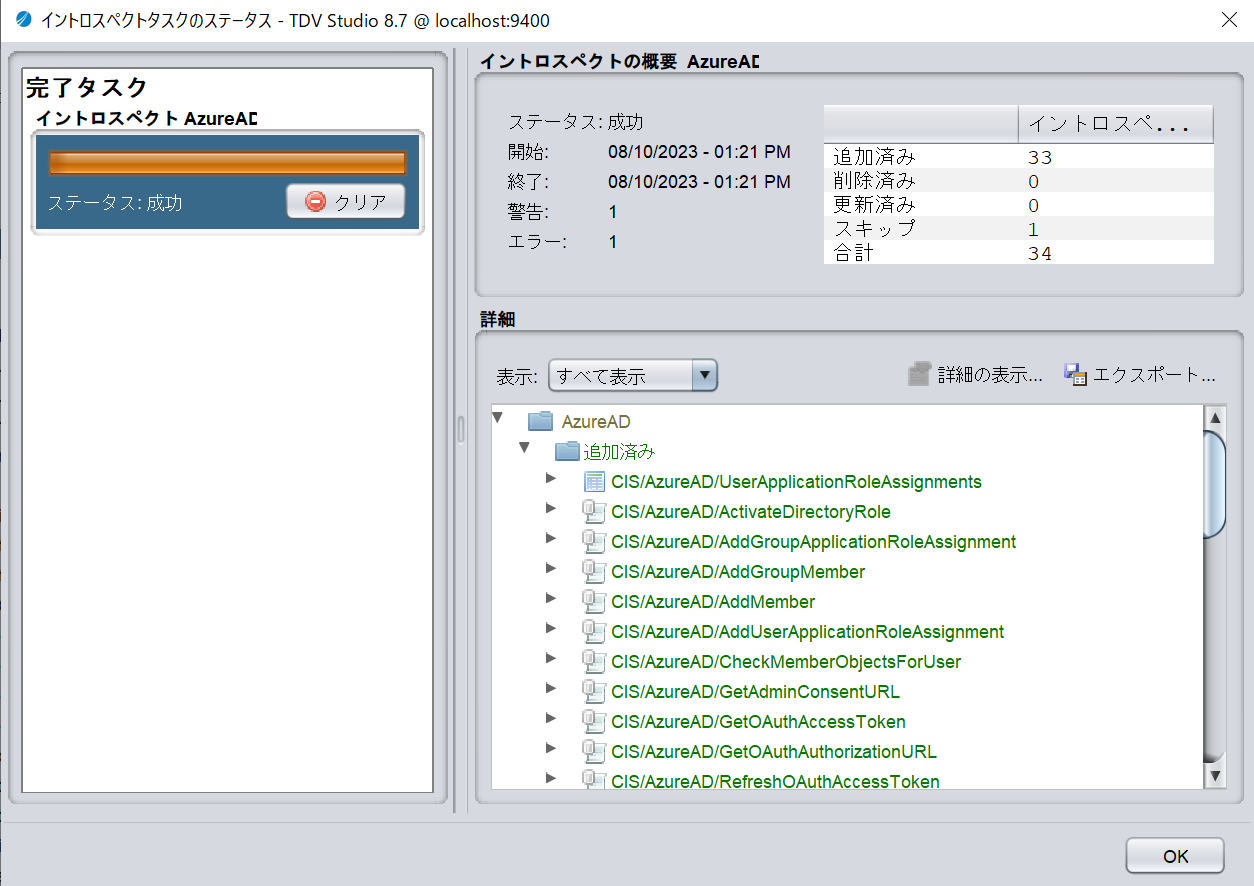Select CIS/AzureAD/ActivateDirectoryRole row text
This screenshot has height=886, width=1254.
(751, 512)
